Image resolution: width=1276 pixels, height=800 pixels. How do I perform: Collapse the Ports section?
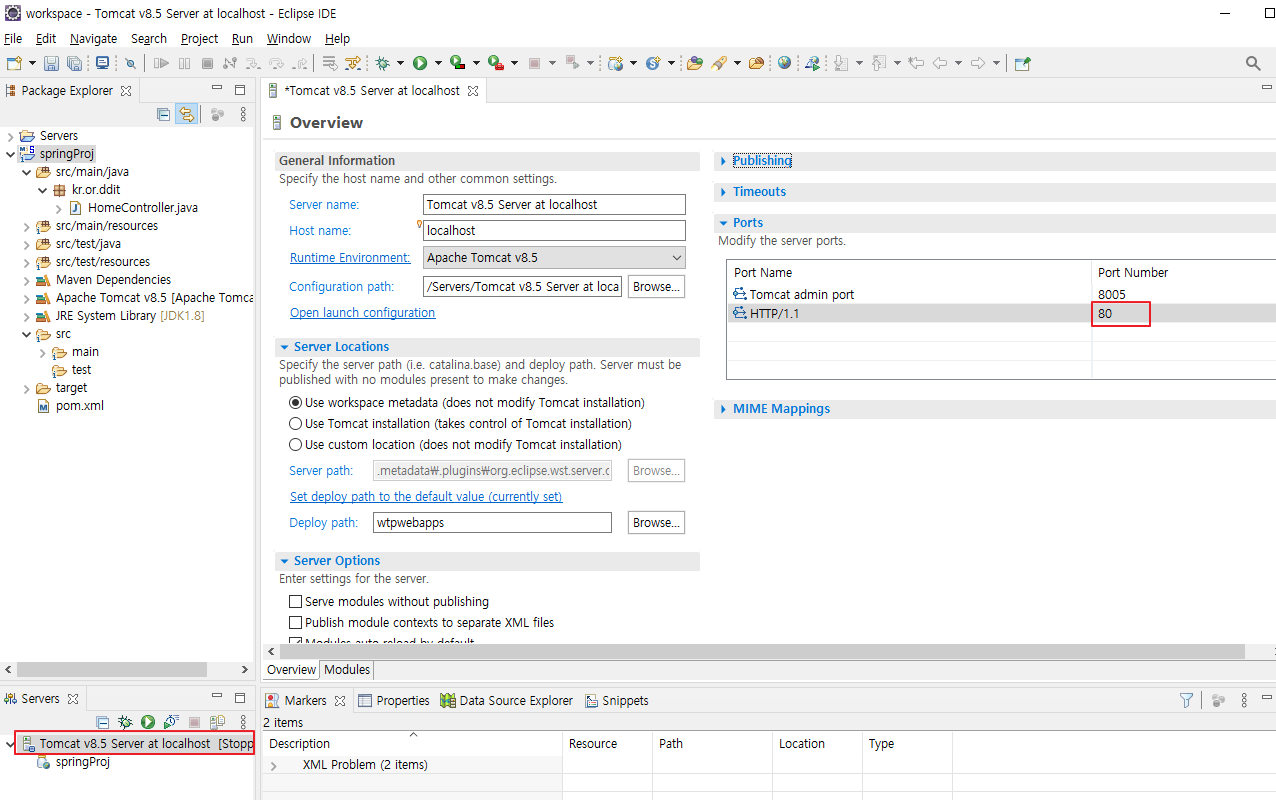pos(724,223)
